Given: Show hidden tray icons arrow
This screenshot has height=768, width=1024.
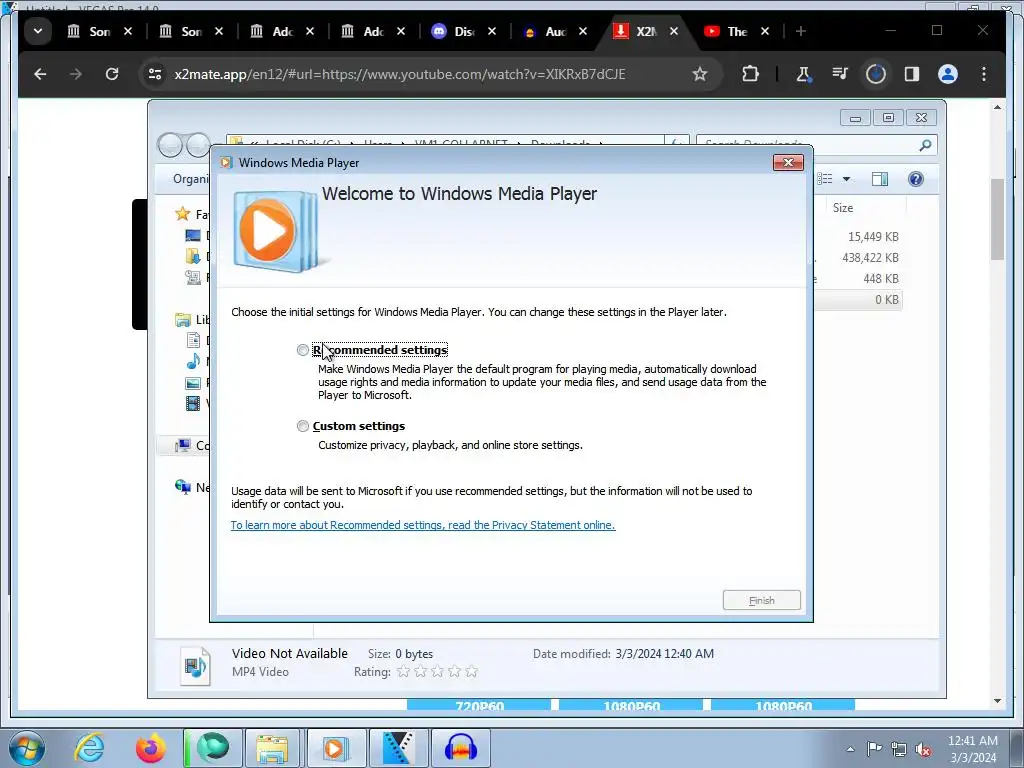Looking at the screenshot, I should coord(850,749).
